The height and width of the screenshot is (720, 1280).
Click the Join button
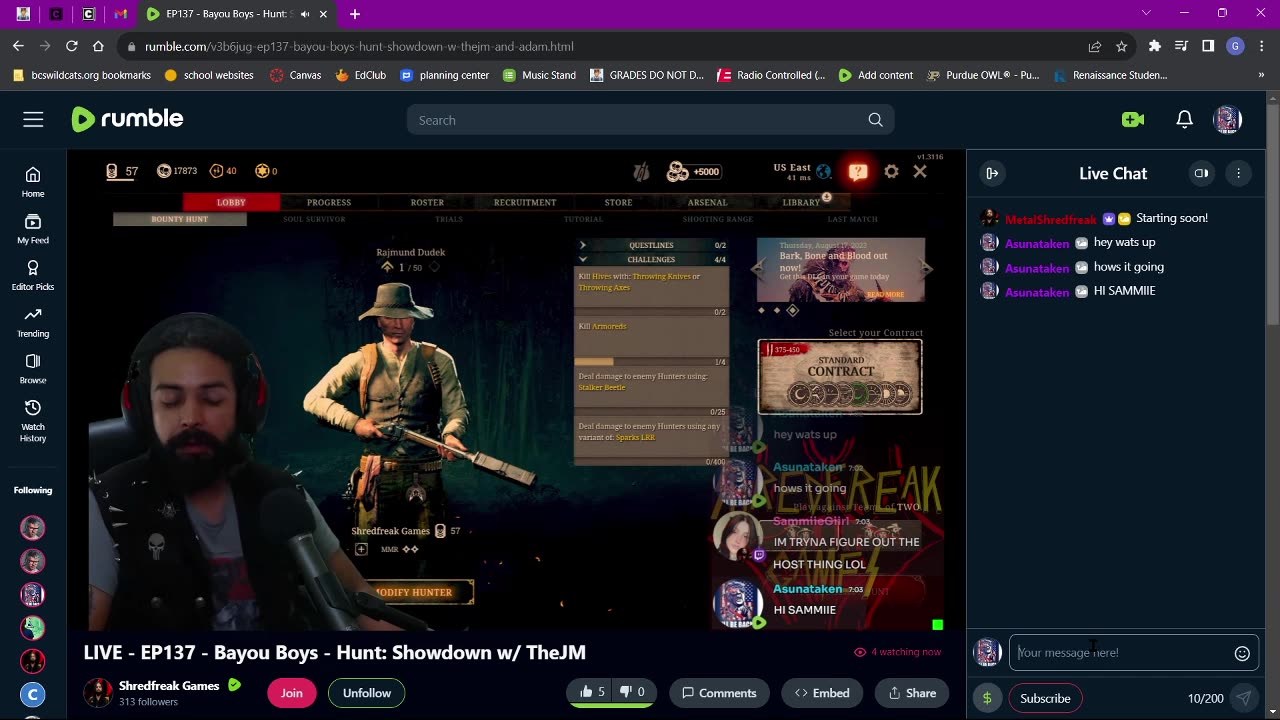point(292,693)
